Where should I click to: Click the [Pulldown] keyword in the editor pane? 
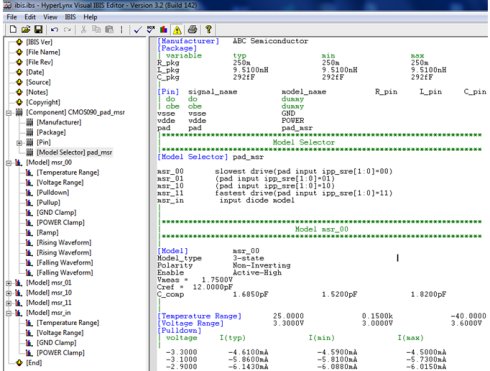(180, 330)
